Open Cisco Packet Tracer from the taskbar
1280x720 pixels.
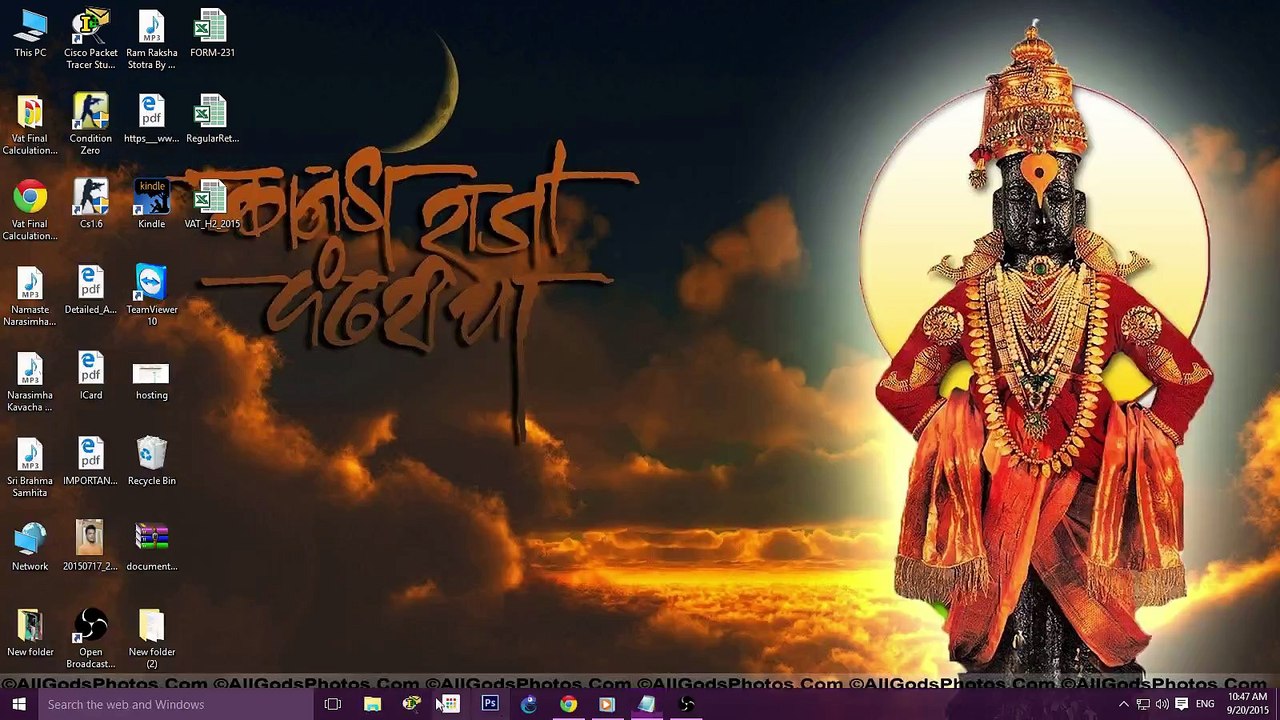click(x=411, y=704)
